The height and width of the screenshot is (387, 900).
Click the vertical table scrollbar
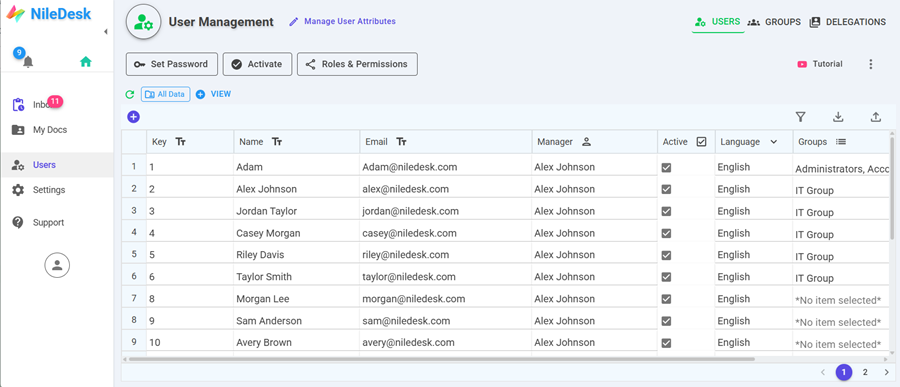(x=892, y=188)
